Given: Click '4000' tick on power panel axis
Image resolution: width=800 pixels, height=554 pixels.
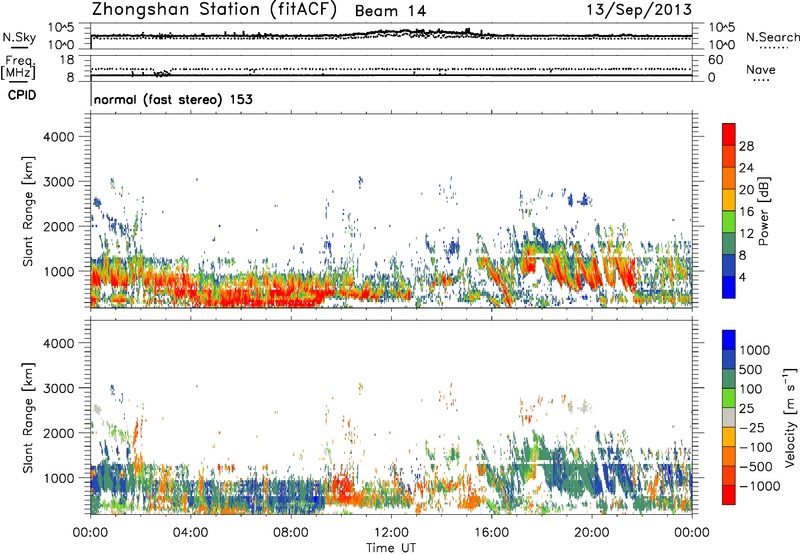Looking at the screenshot, I should pyautogui.click(x=59, y=137).
